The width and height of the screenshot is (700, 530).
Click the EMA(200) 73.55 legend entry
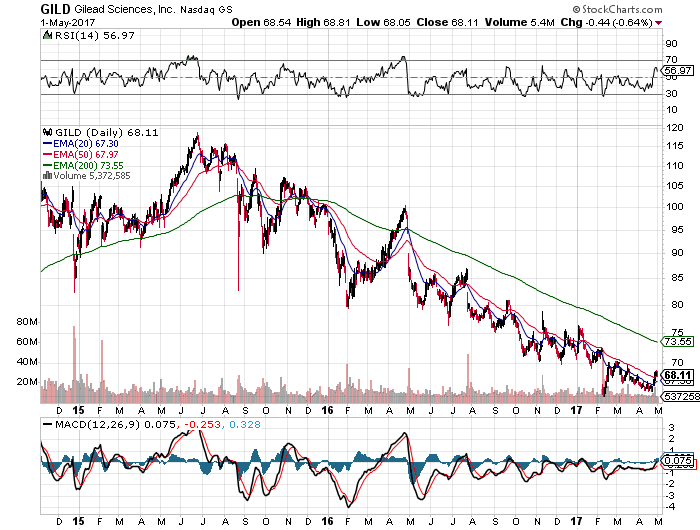pyautogui.click(x=88, y=165)
